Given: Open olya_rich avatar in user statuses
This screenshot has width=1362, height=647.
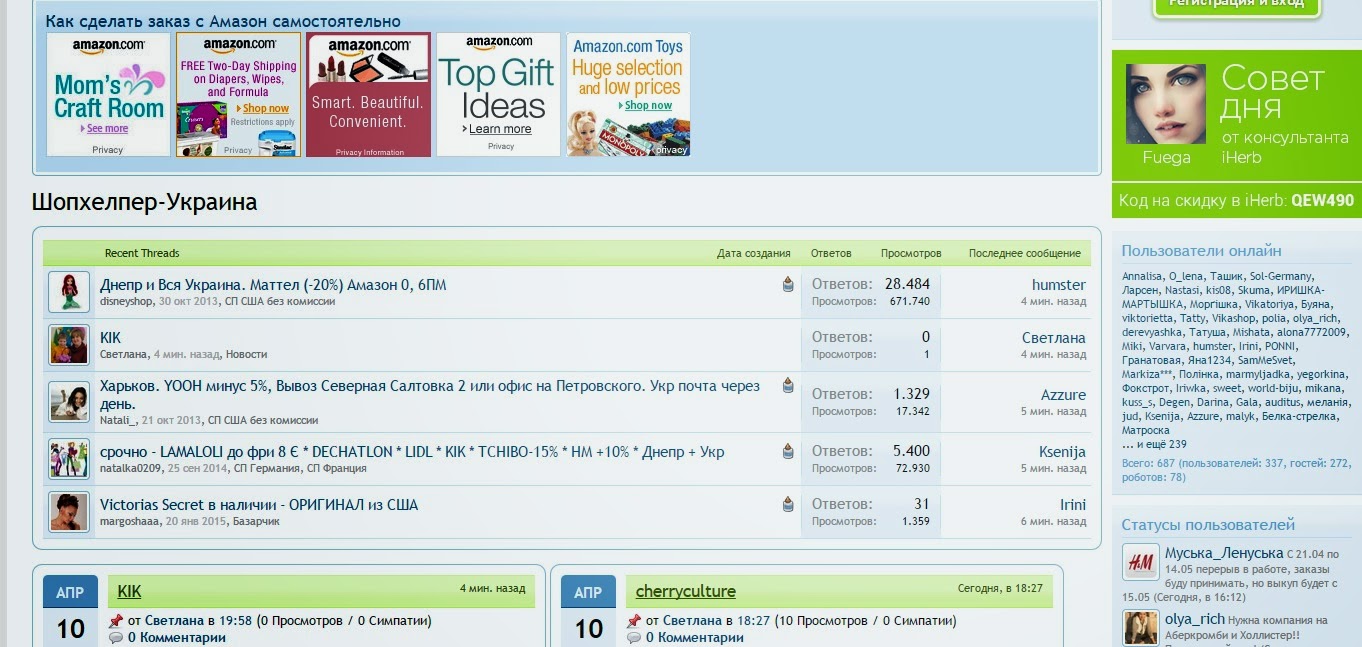Looking at the screenshot, I should (1140, 628).
